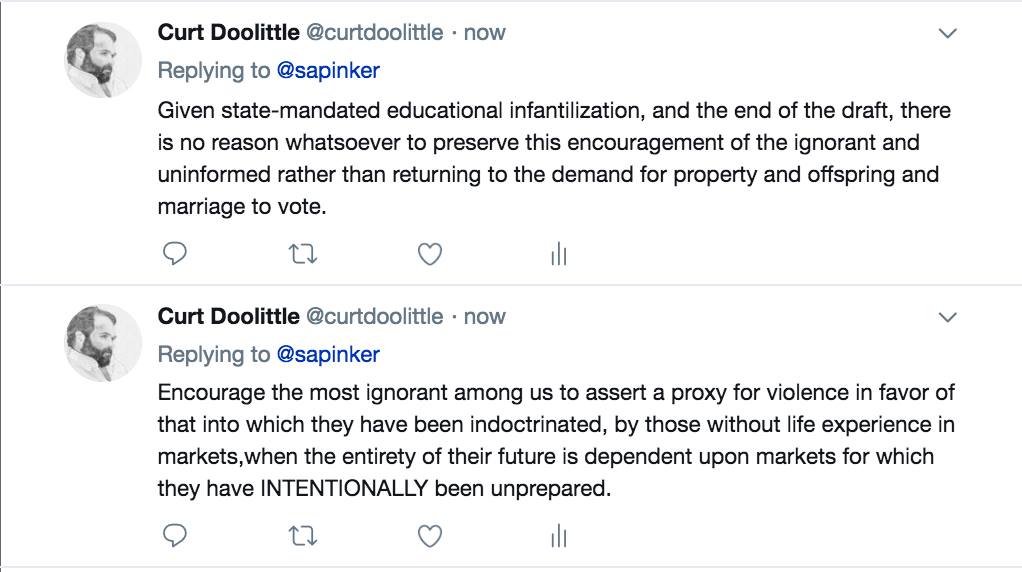Screen dimensions: 1022x572
Task: Retweet the second tweet about indoctrination
Action: [x=302, y=537]
